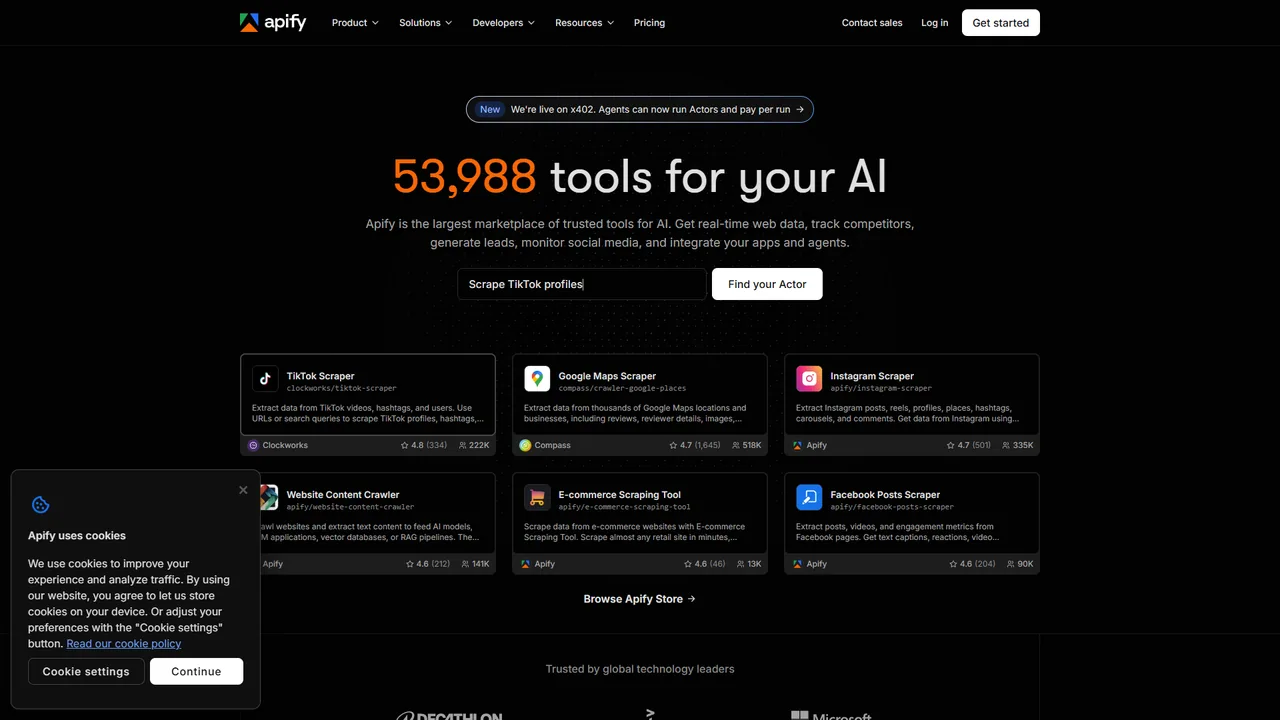Click the Website Content Crawler icon
1280x720 pixels.
(x=269, y=497)
